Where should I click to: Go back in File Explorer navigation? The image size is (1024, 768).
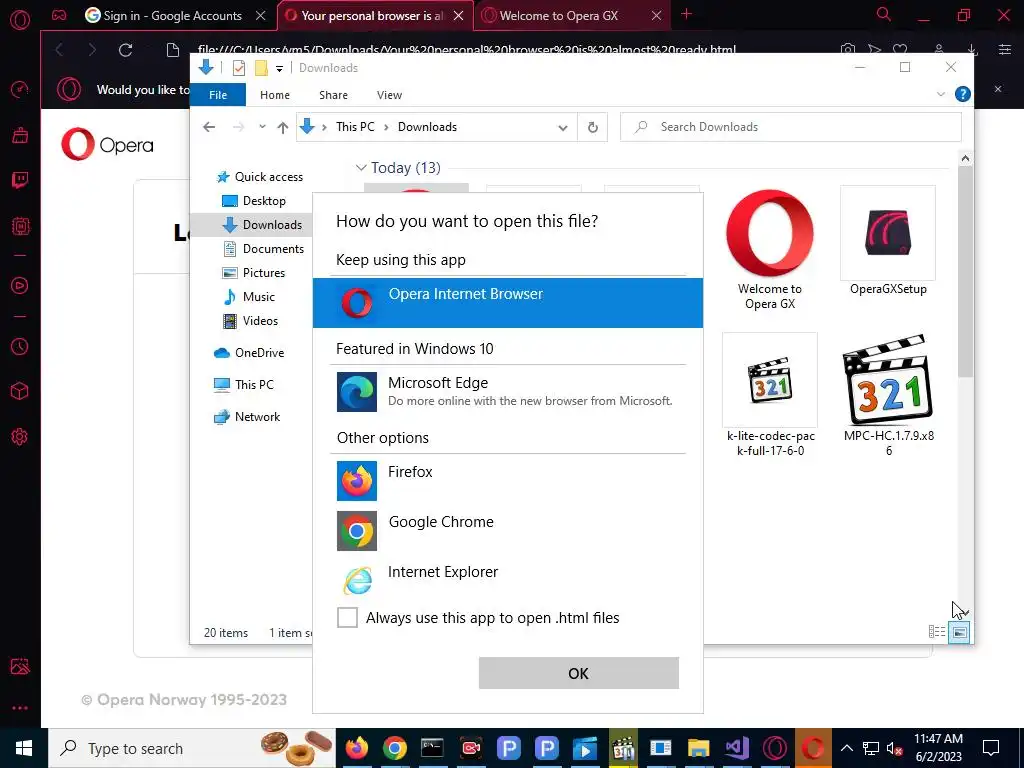coord(209,127)
